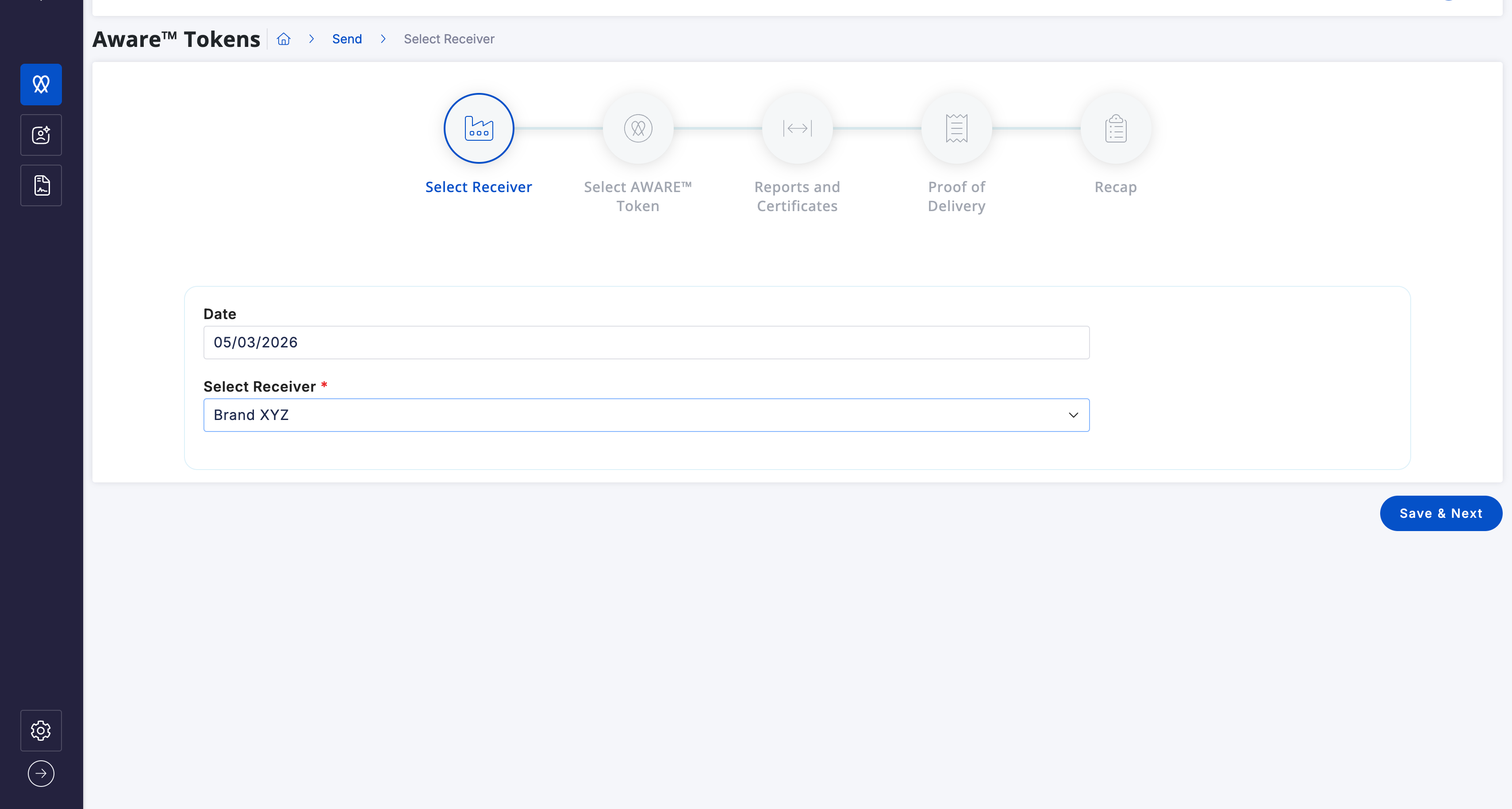Click the Date input field
This screenshot has width=1512, height=809.
coord(646,342)
